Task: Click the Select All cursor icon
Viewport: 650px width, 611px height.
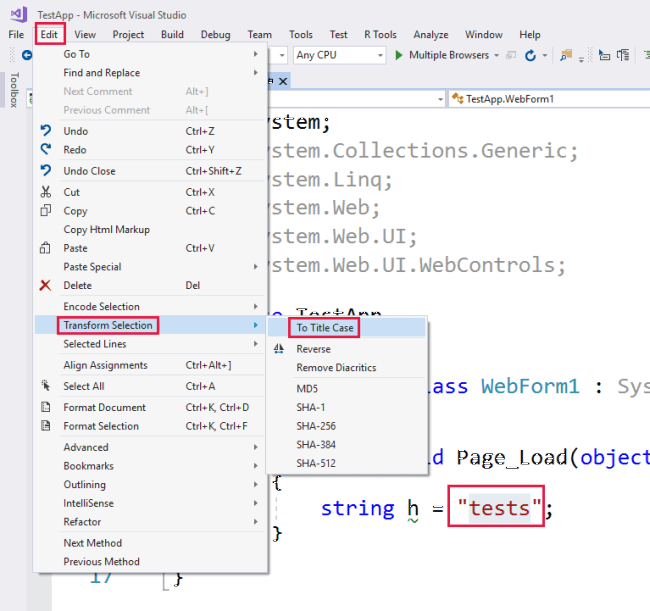Action: 46,386
